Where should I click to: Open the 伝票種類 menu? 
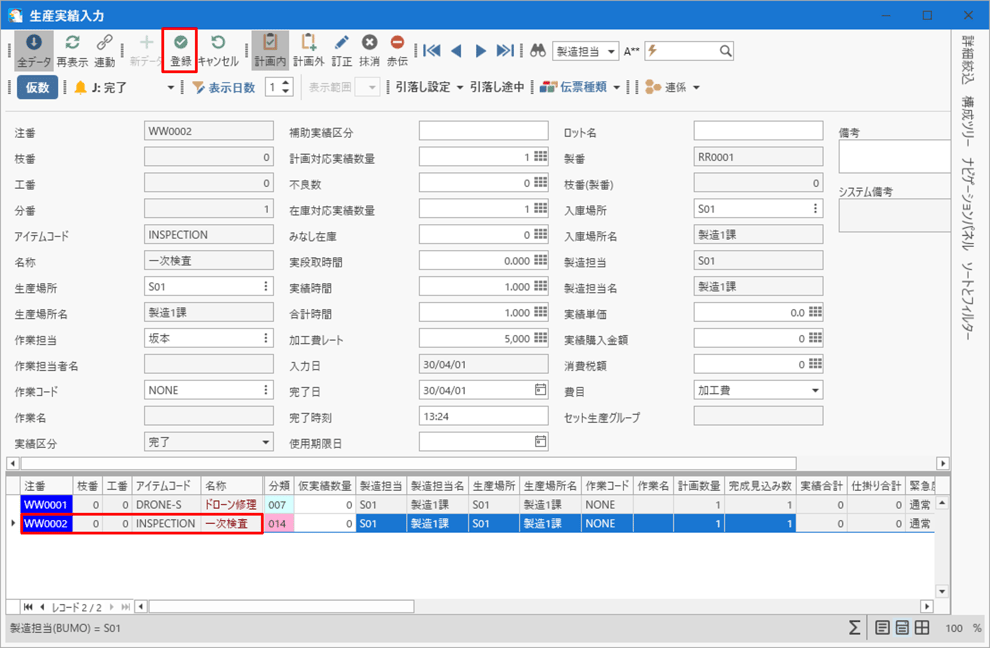click(x=579, y=87)
